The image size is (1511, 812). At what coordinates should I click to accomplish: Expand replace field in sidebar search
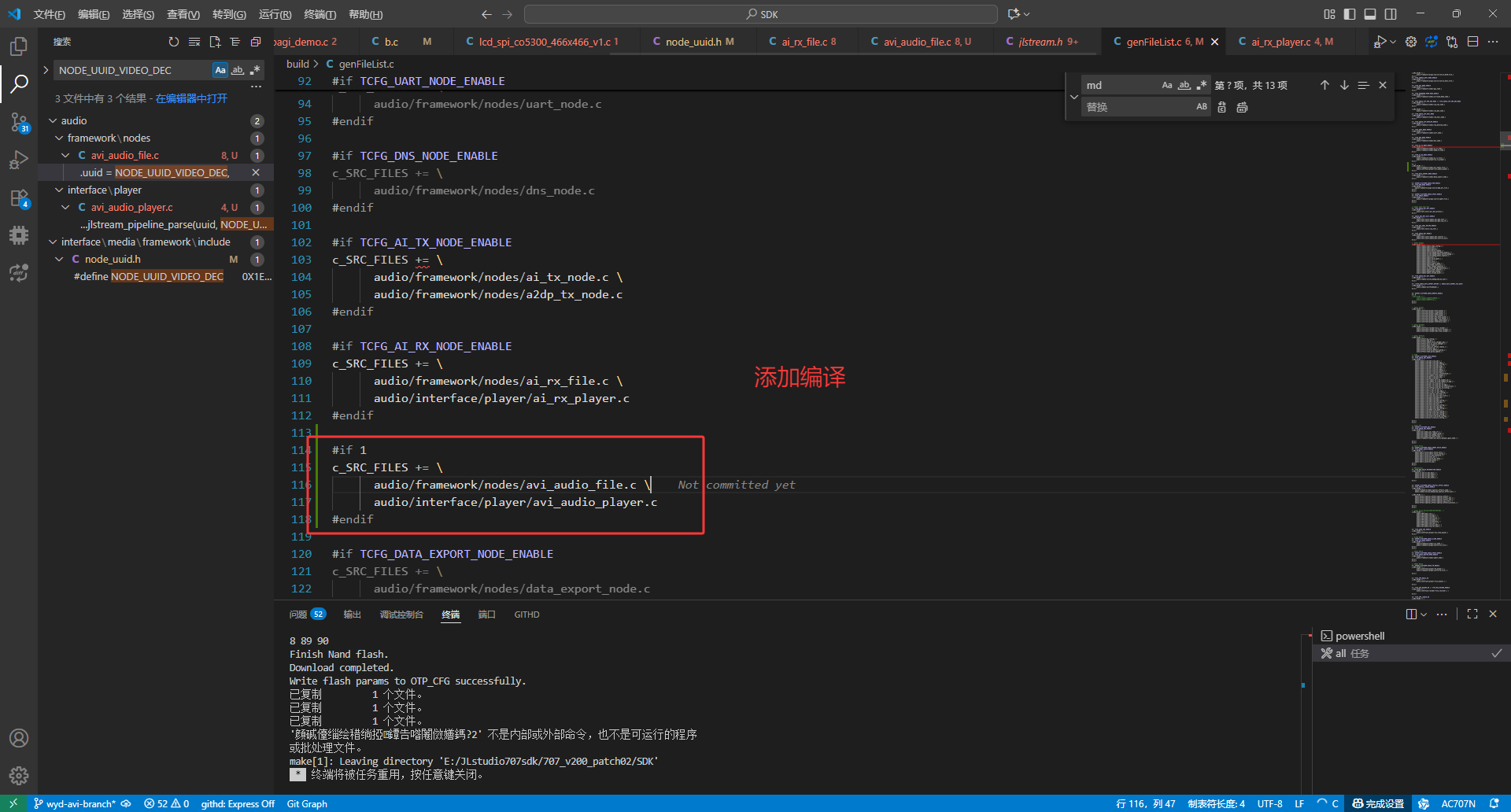(46, 70)
